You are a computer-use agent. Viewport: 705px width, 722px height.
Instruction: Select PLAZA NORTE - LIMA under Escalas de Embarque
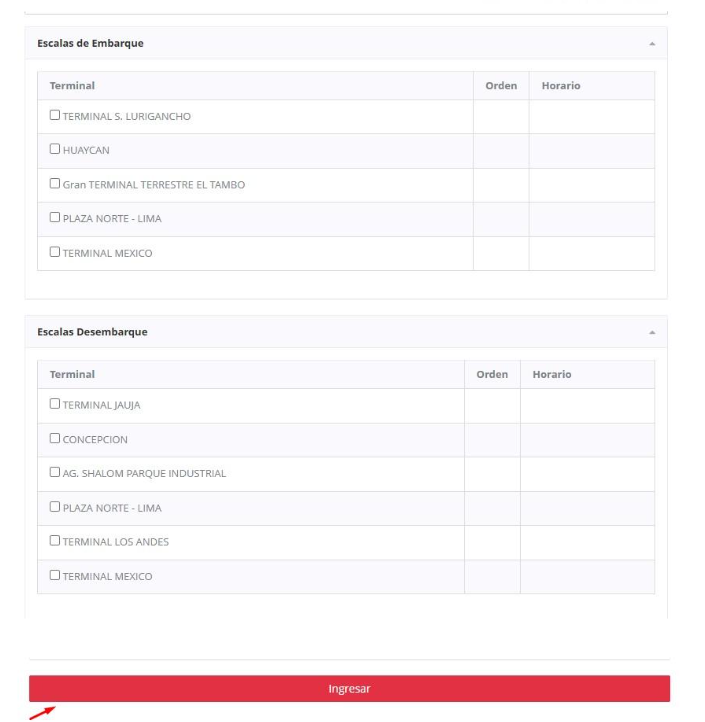click(x=55, y=218)
